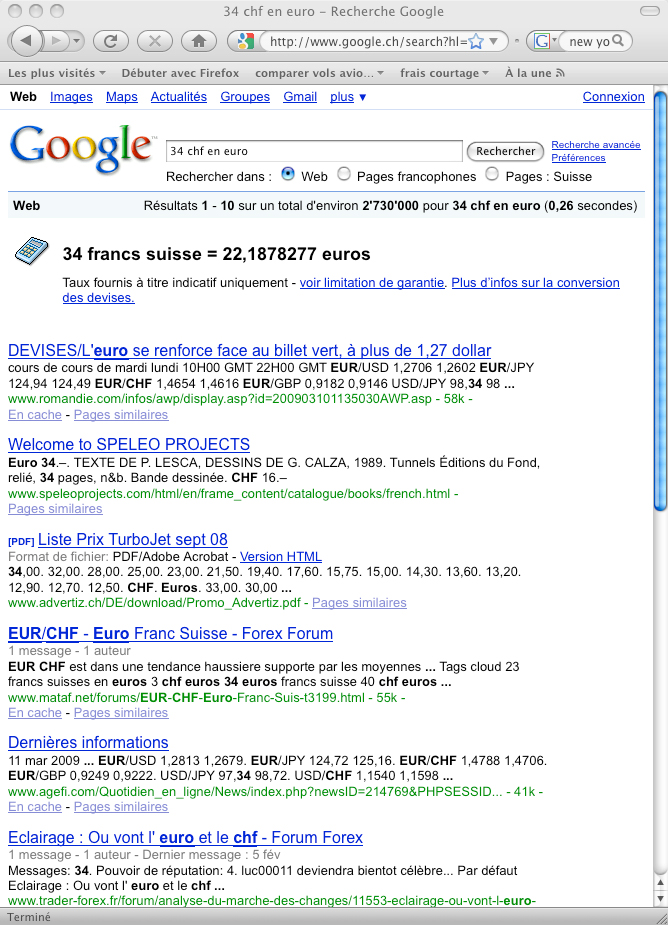Click the vertical scrollbar thumb
Viewport: 668px width, 925px height.
coord(660,301)
